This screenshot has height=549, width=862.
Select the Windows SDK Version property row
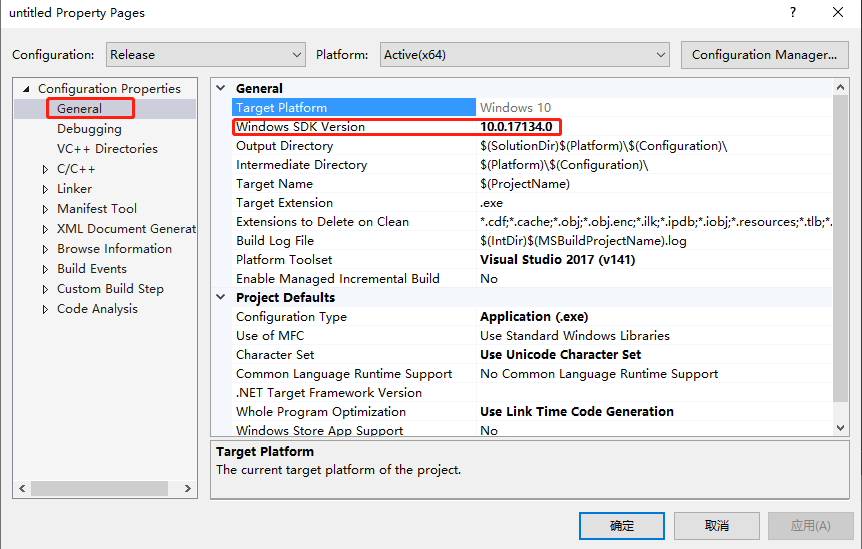(x=300, y=127)
